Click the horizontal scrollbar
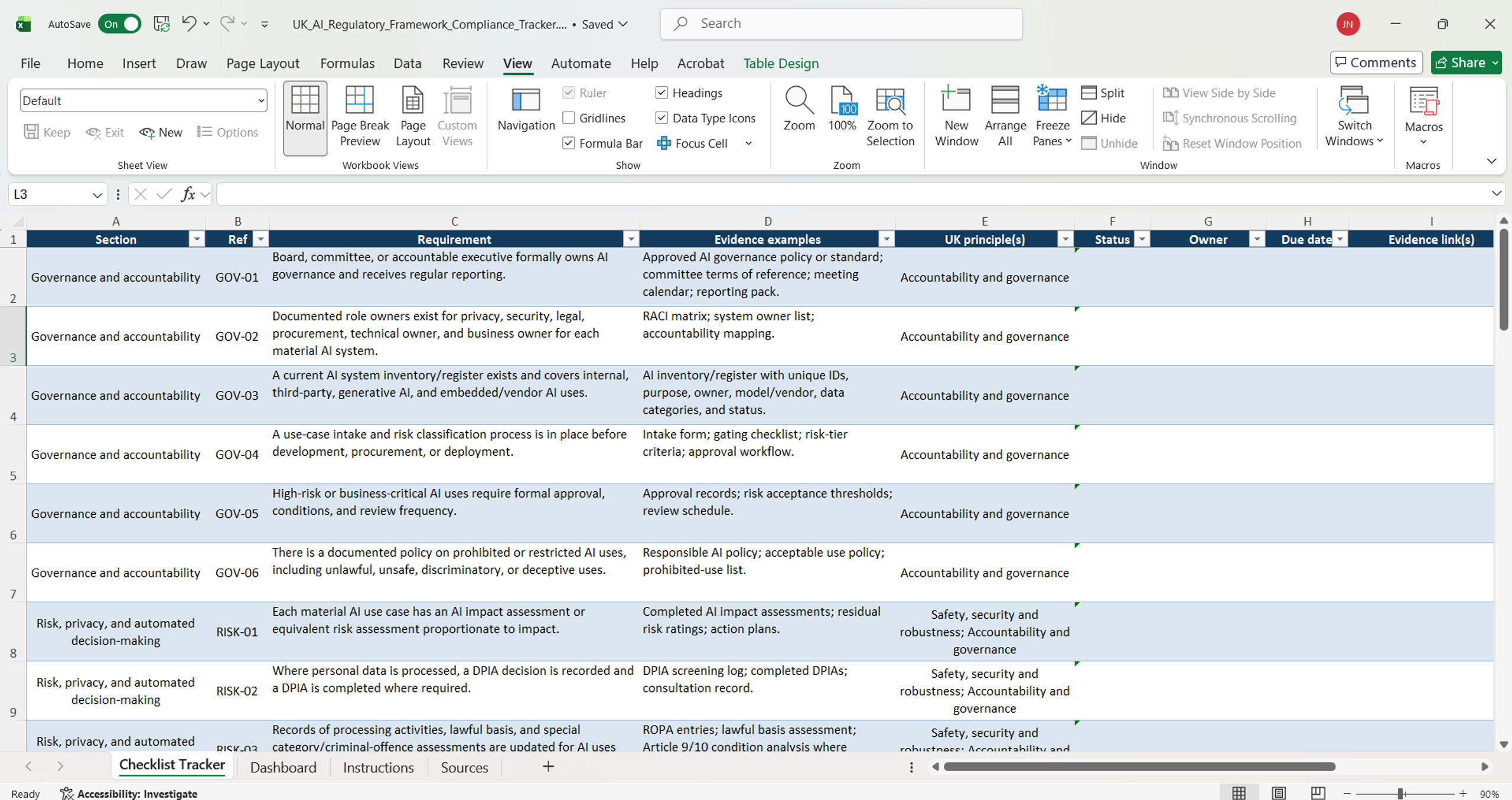1512x800 pixels. (1139, 766)
